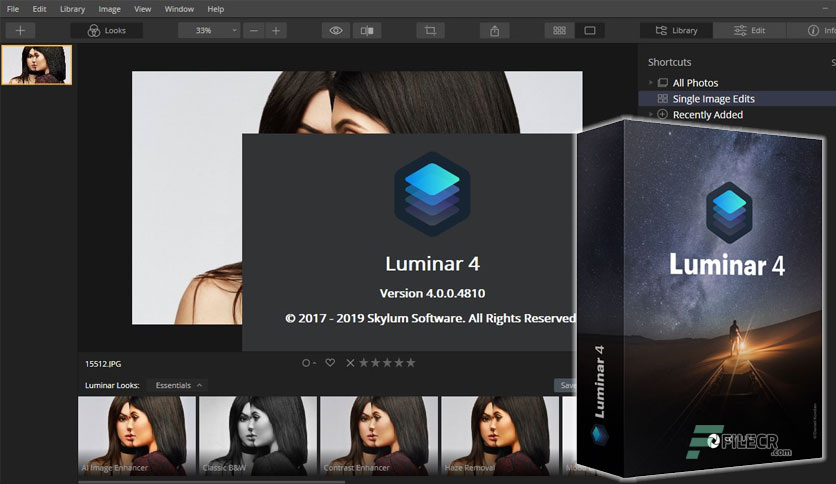This screenshot has width=836, height=484.
Task: Switch to gallery grid view icon
Action: tap(559, 30)
